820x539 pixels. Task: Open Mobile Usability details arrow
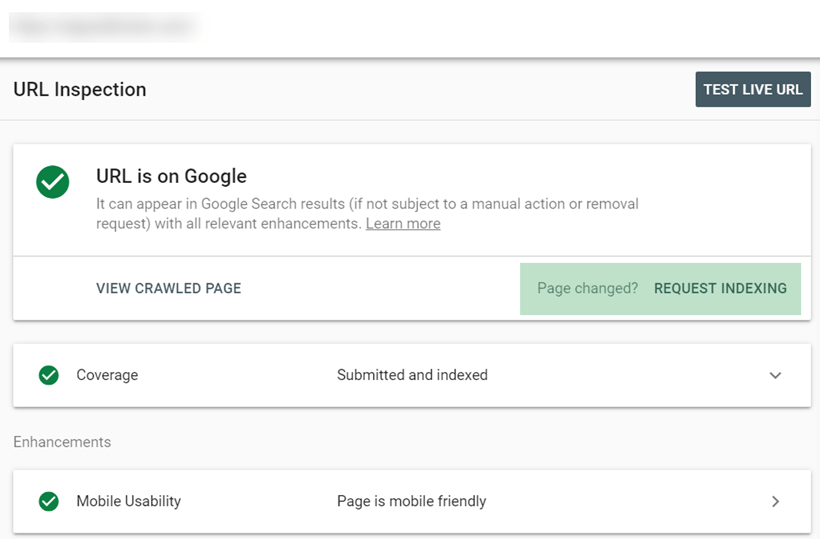pyautogui.click(x=775, y=501)
